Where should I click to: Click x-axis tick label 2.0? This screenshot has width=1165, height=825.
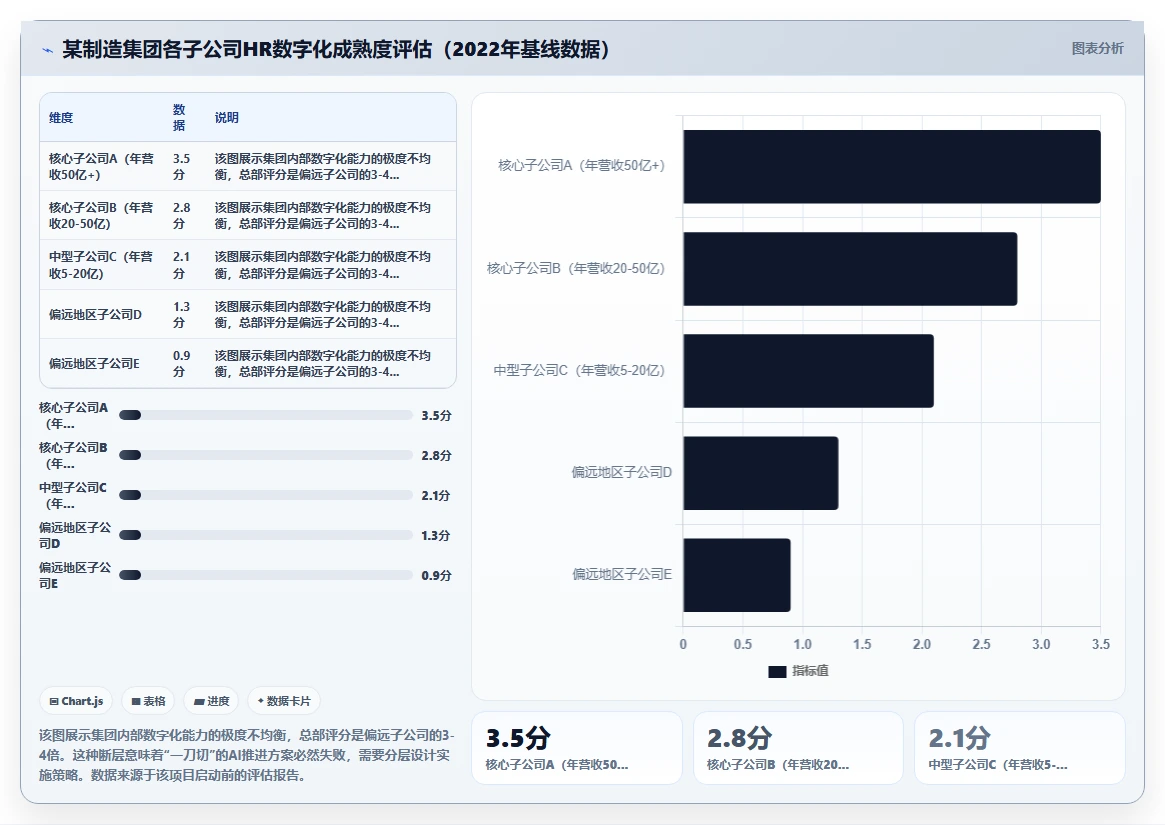tap(921, 644)
